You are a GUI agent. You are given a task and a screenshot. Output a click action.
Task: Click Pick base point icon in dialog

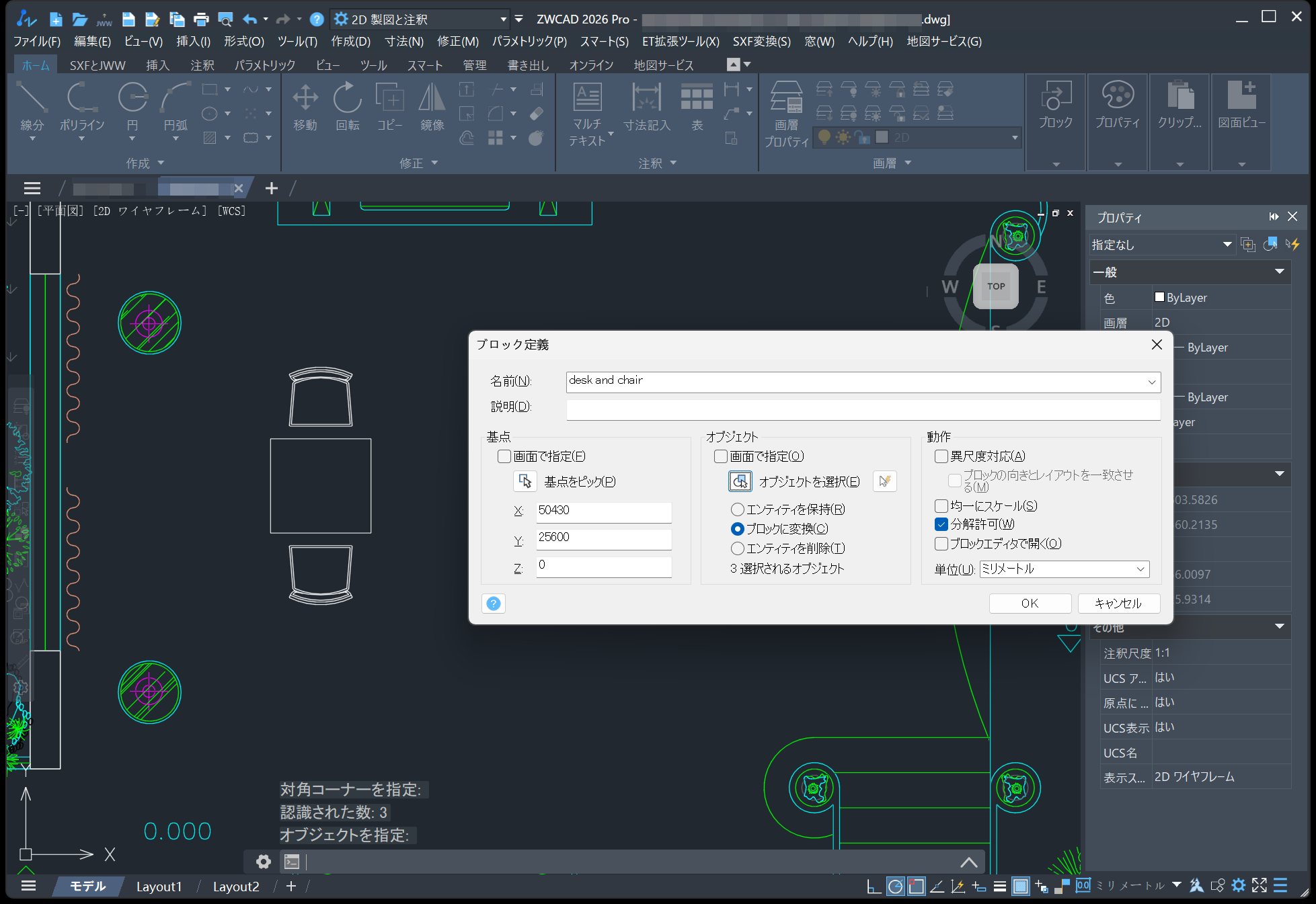(525, 481)
